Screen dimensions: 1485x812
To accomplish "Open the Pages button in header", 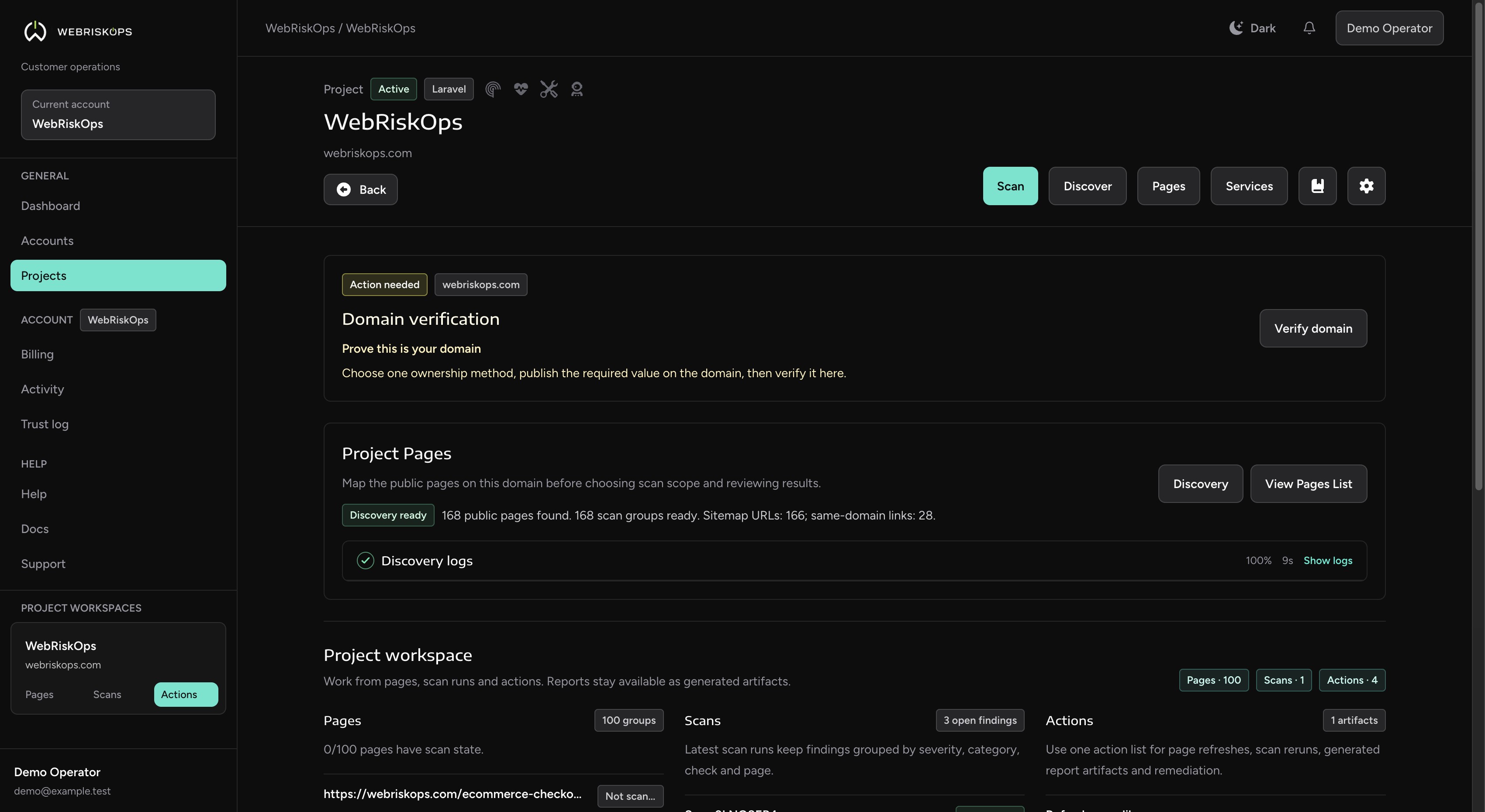I will pos(1168,186).
